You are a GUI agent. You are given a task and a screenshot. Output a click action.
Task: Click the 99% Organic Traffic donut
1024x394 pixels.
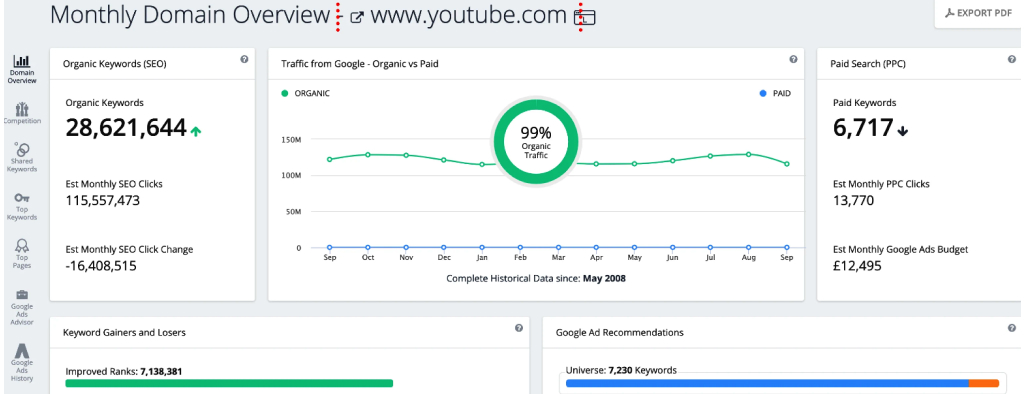536,142
